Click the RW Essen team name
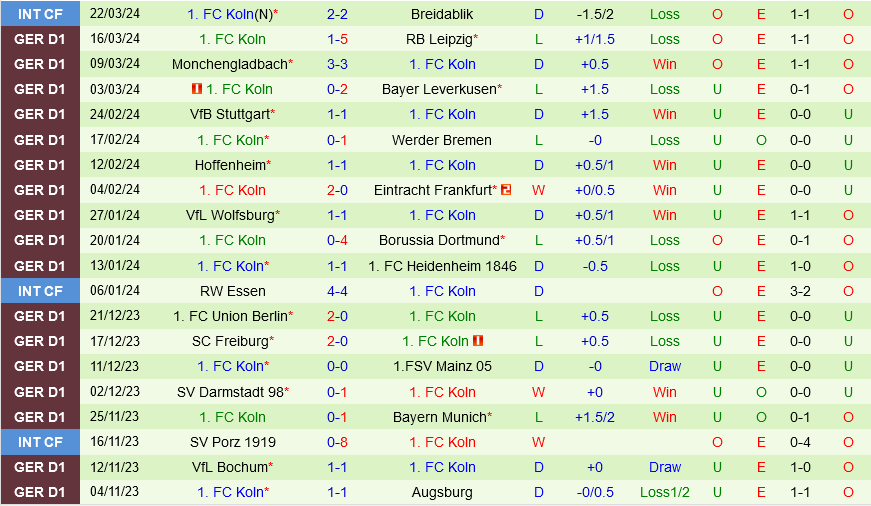Image resolution: width=871 pixels, height=506 pixels. pyautogui.click(x=232, y=291)
